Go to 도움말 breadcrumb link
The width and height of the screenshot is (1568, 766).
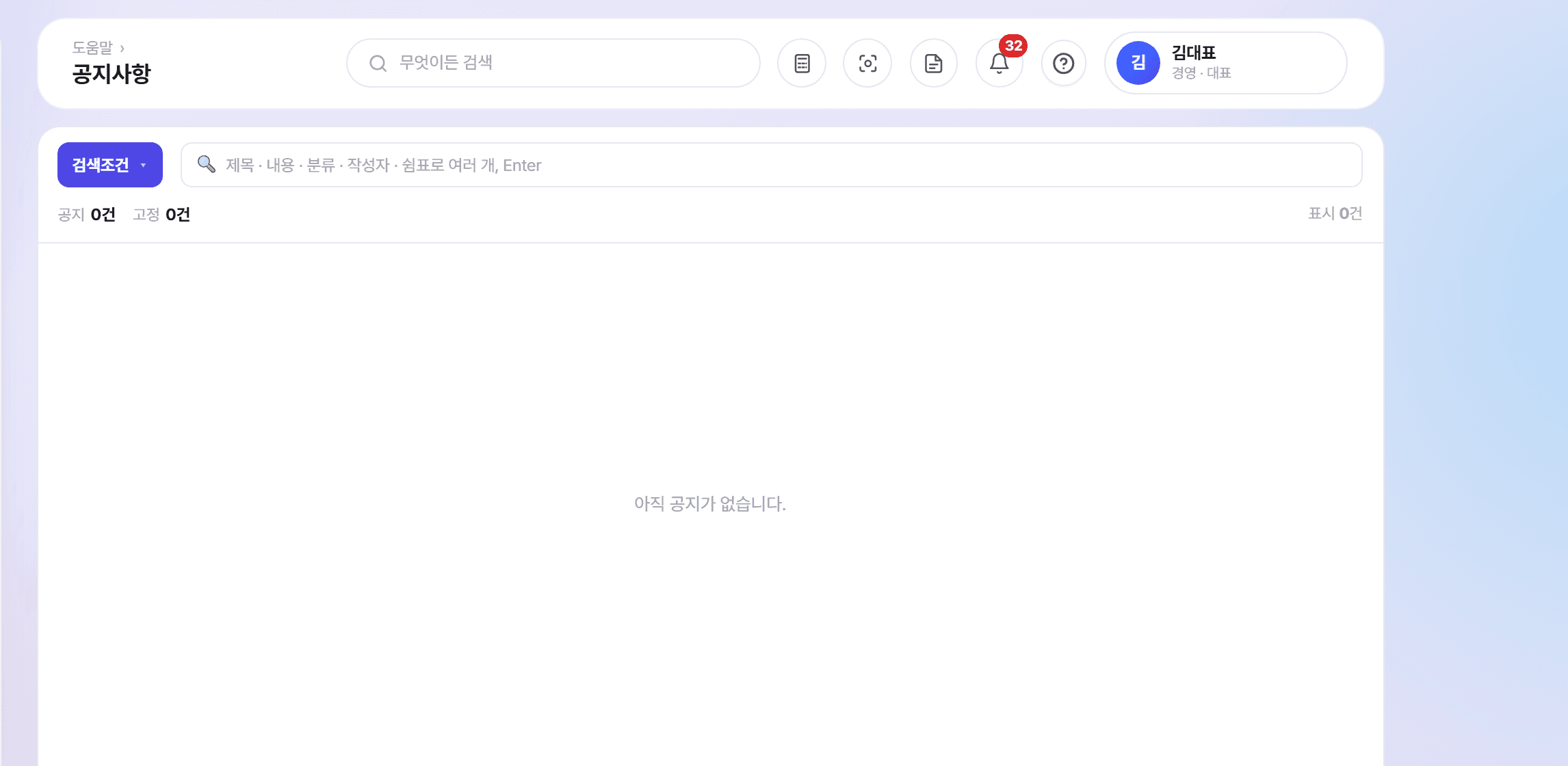click(92, 48)
